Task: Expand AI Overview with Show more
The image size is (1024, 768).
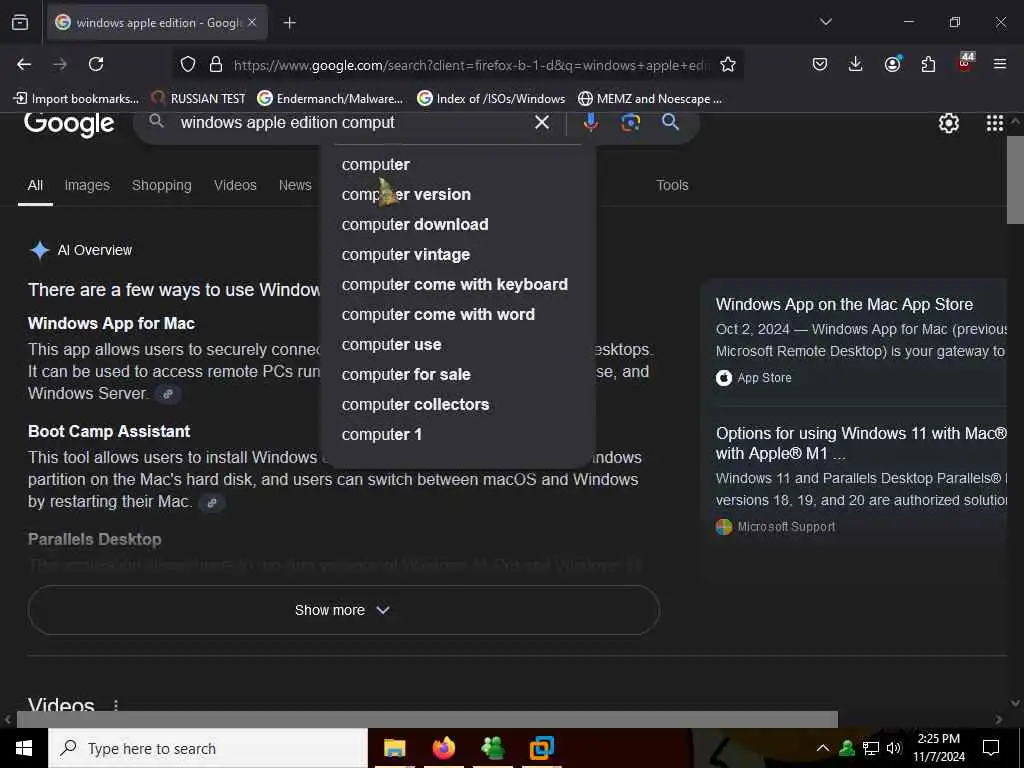Action: click(x=344, y=610)
